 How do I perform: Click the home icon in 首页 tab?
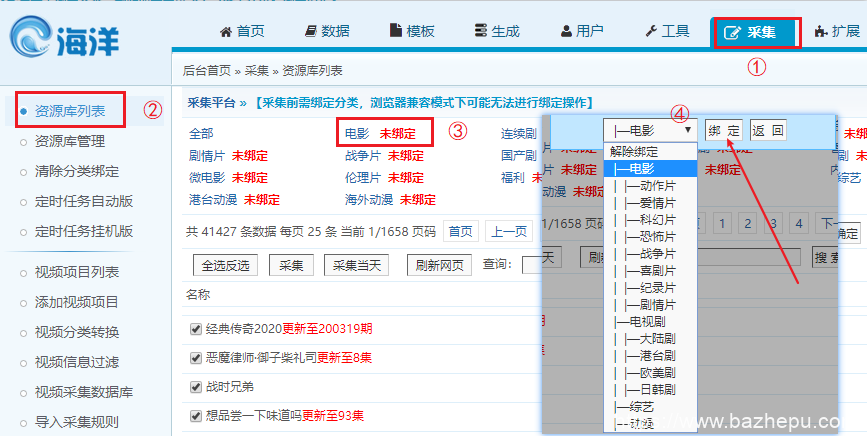click(x=226, y=32)
